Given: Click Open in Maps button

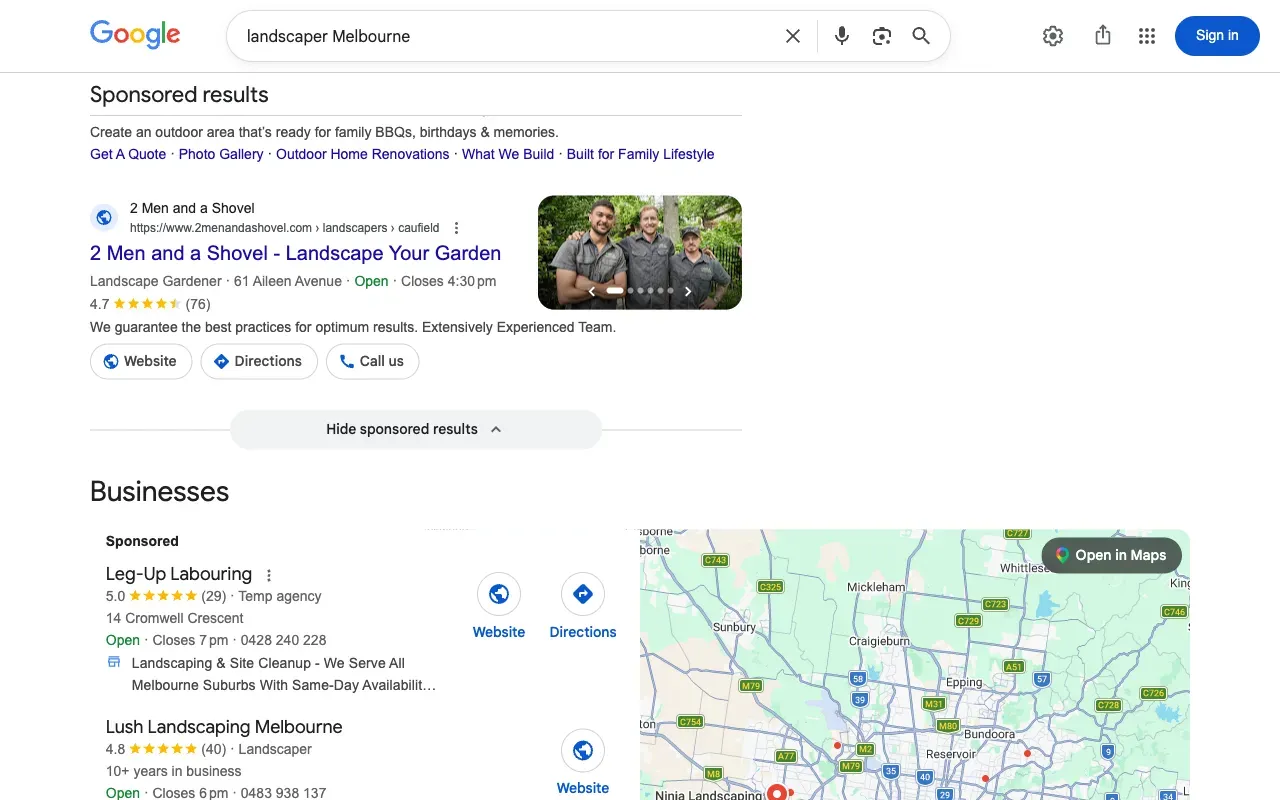Looking at the screenshot, I should point(1111,555).
